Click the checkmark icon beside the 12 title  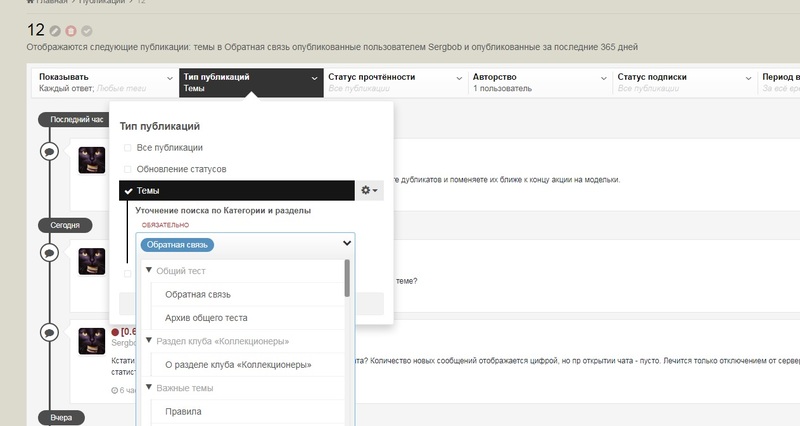point(87,31)
